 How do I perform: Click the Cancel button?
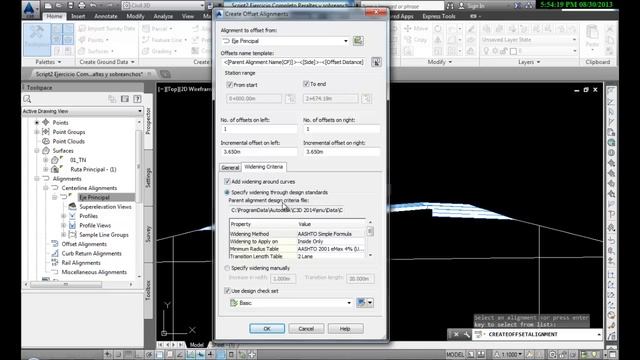pyautogui.click(x=306, y=329)
